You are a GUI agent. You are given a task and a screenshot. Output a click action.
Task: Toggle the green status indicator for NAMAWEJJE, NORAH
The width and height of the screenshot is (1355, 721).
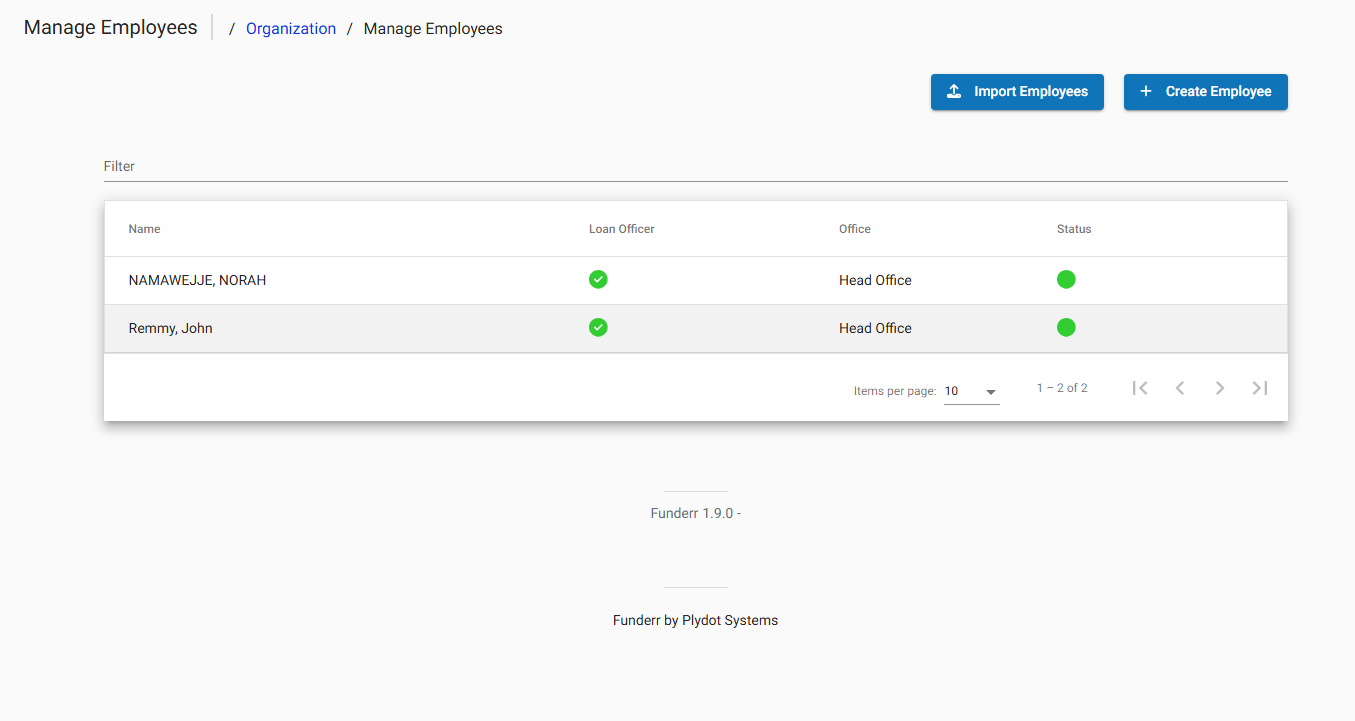coord(1066,280)
